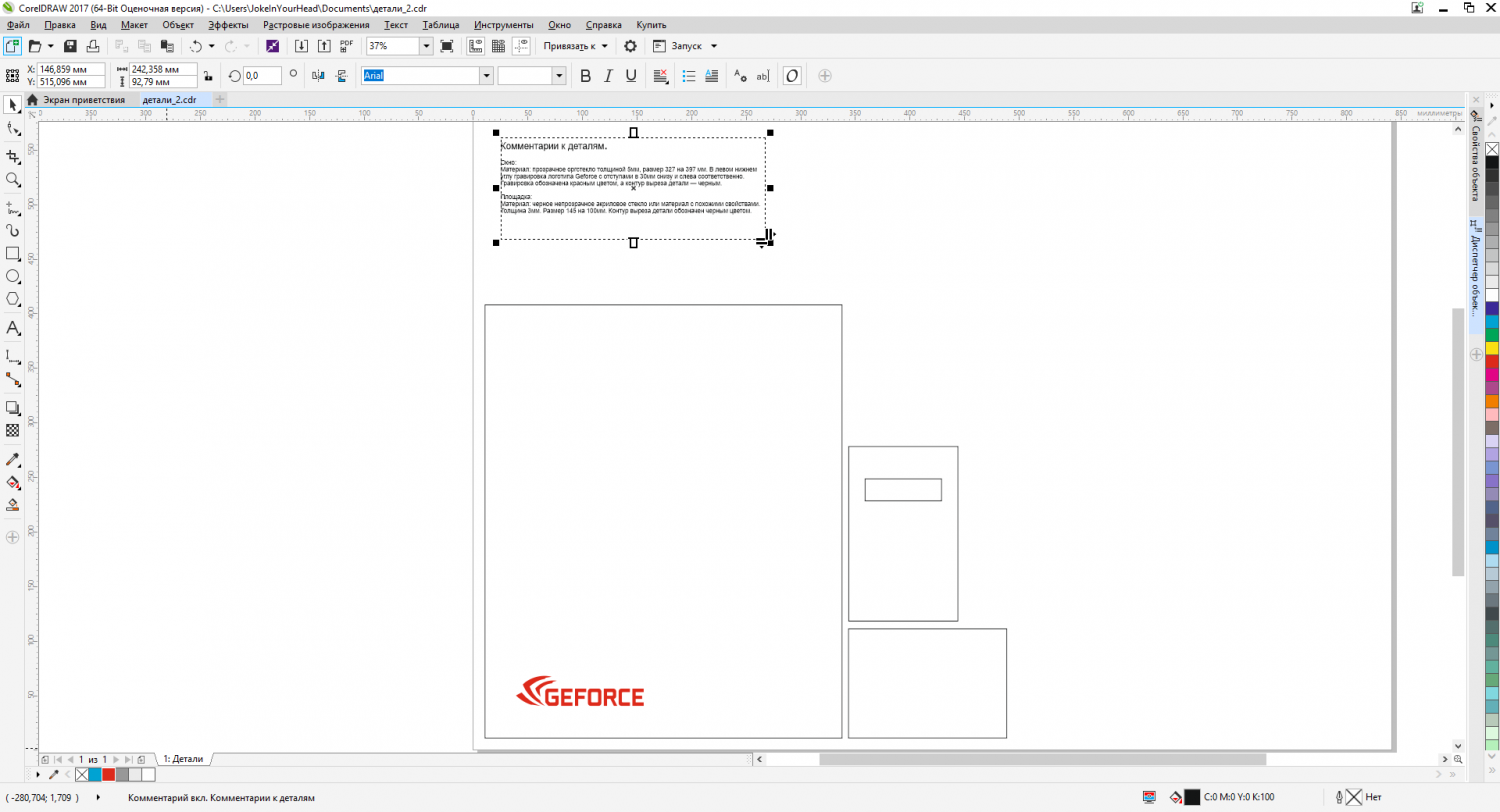Click the Edit Text ab| icon

(763, 75)
